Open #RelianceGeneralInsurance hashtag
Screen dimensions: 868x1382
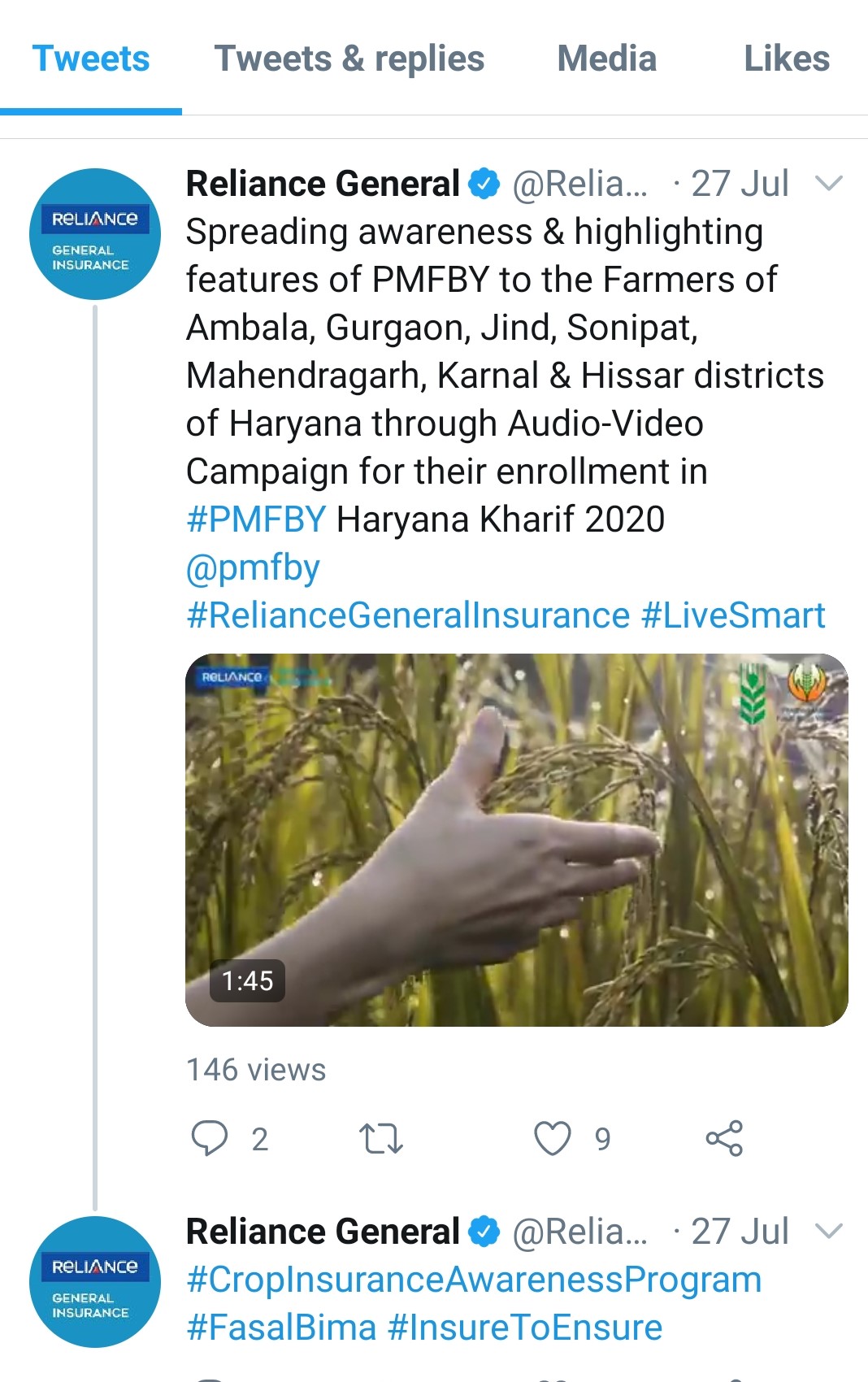click(408, 615)
